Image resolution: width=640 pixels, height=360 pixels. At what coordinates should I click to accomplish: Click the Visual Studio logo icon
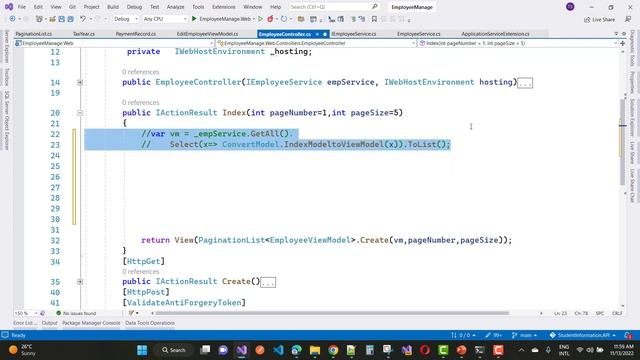[9, 7]
